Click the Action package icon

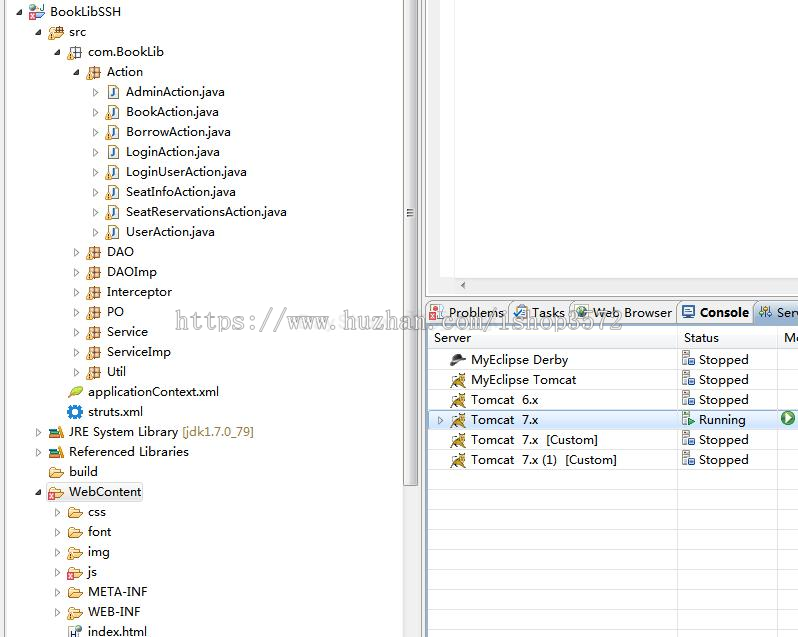point(94,72)
